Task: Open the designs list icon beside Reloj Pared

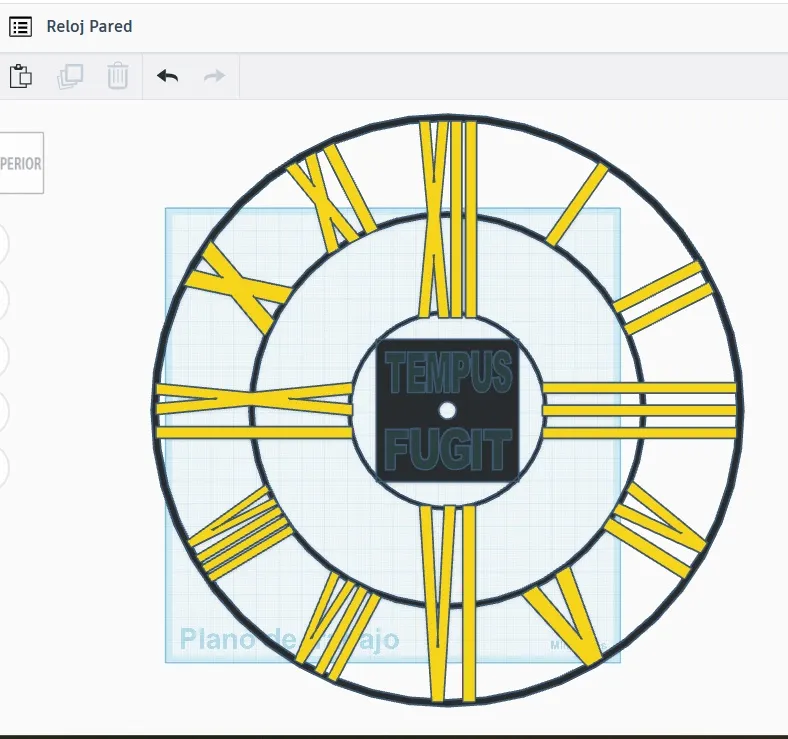Action: [x=21, y=27]
